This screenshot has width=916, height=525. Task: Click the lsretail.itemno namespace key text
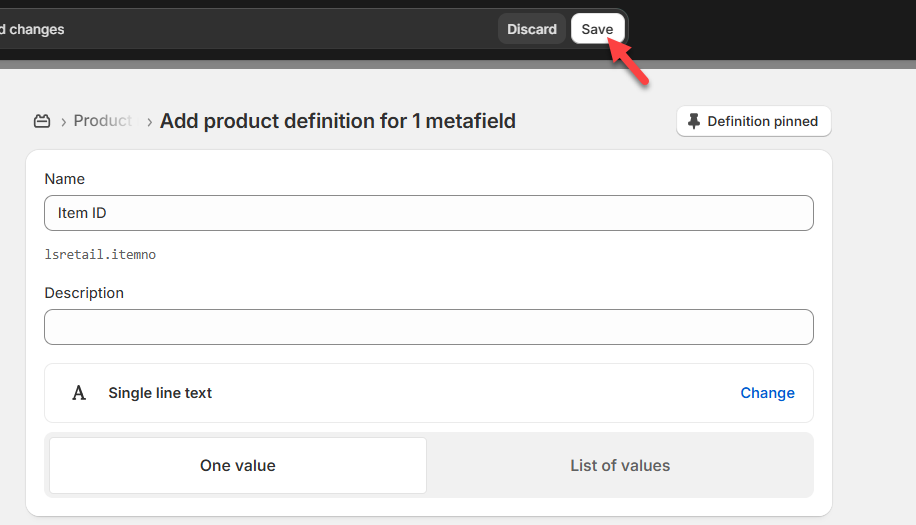coord(100,255)
